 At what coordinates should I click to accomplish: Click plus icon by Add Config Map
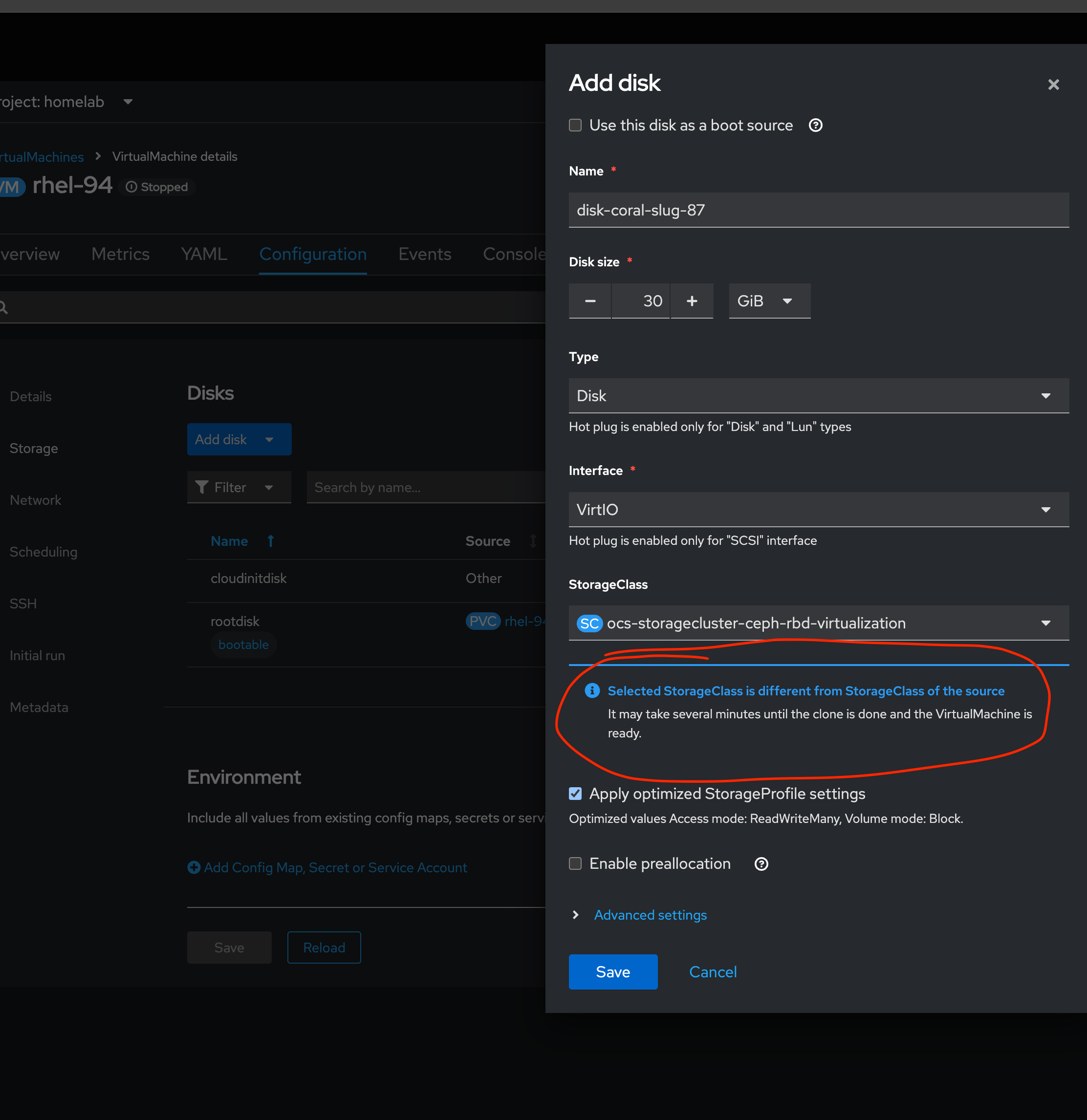(194, 867)
